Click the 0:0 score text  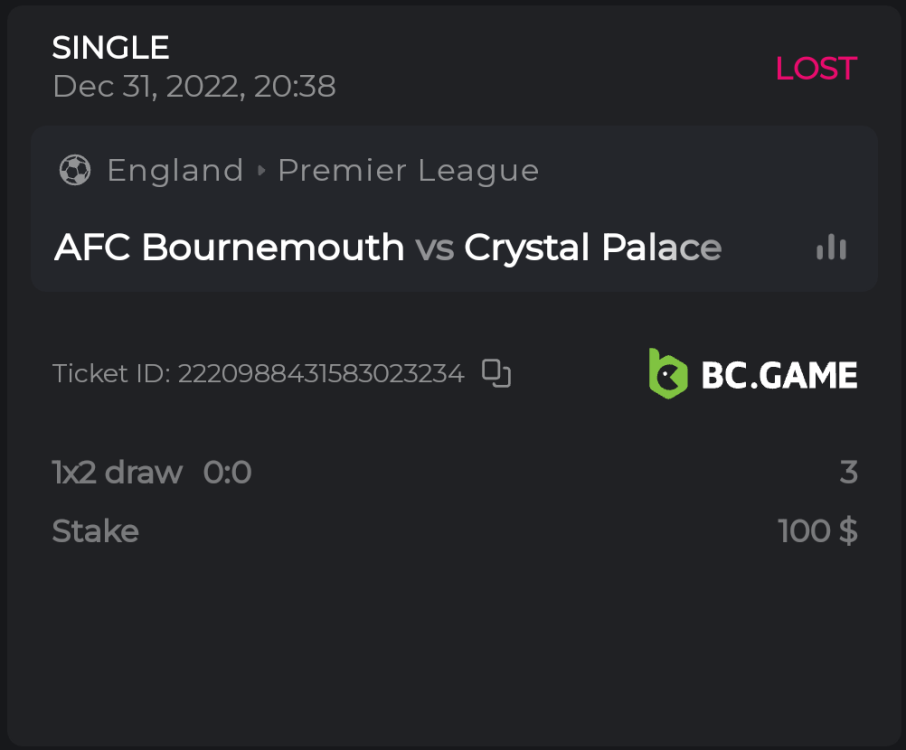pos(227,472)
